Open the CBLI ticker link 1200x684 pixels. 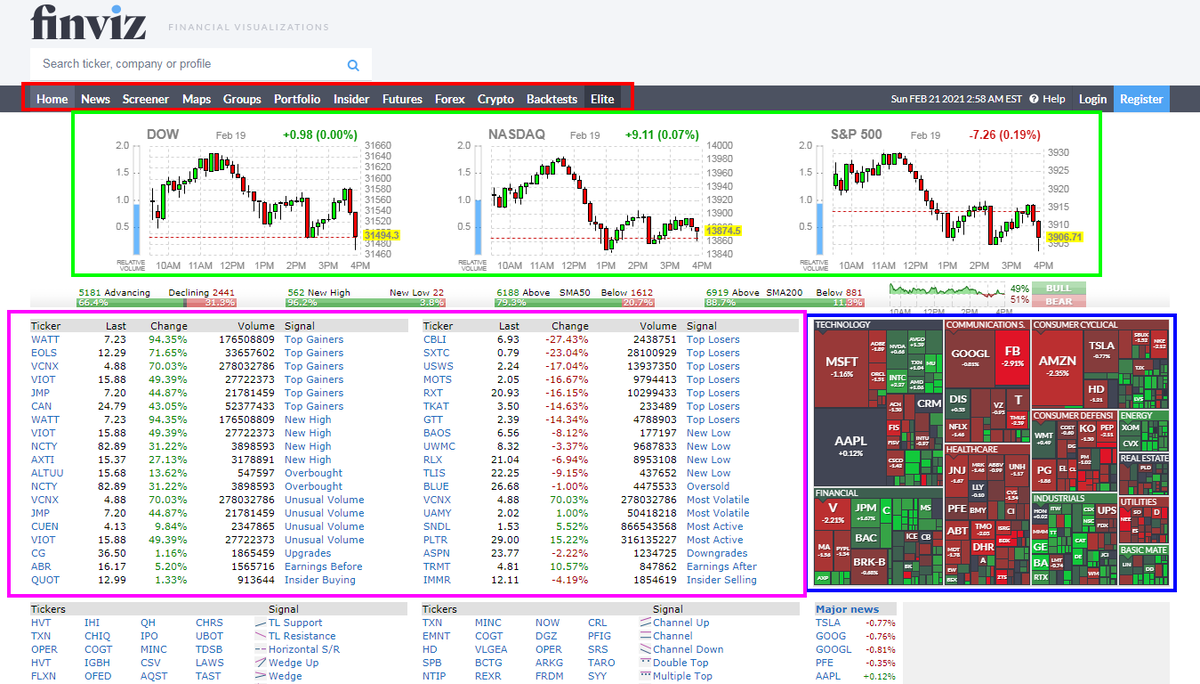(x=435, y=340)
